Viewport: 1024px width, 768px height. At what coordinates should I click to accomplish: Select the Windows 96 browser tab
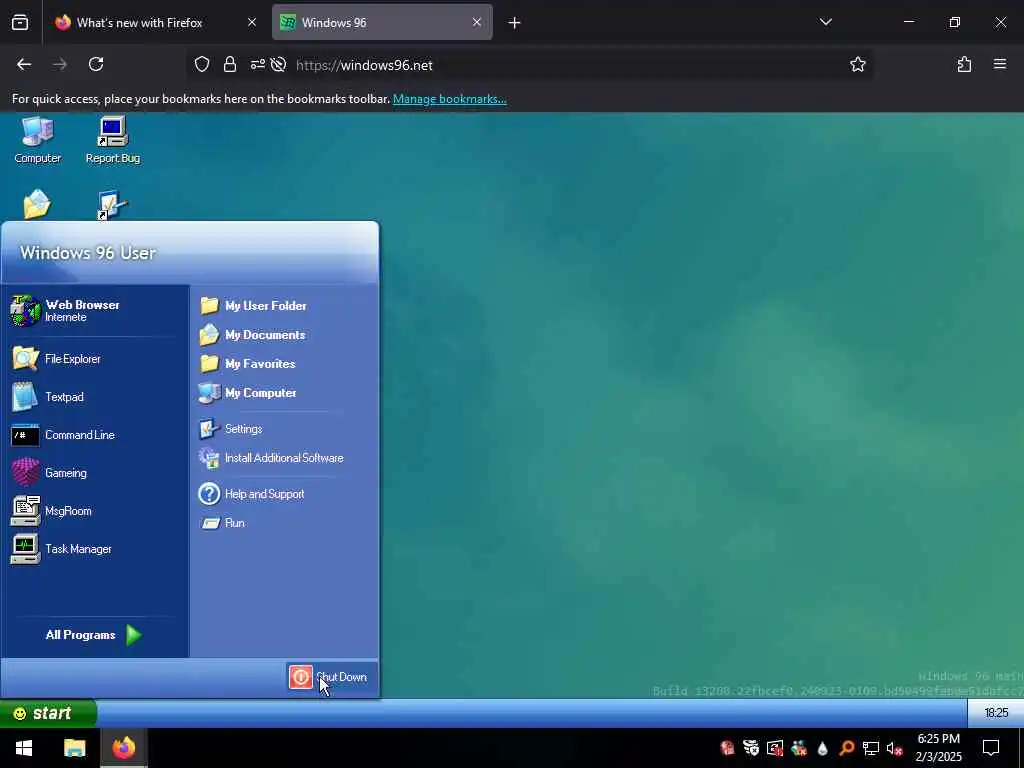[x=382, y=22]
